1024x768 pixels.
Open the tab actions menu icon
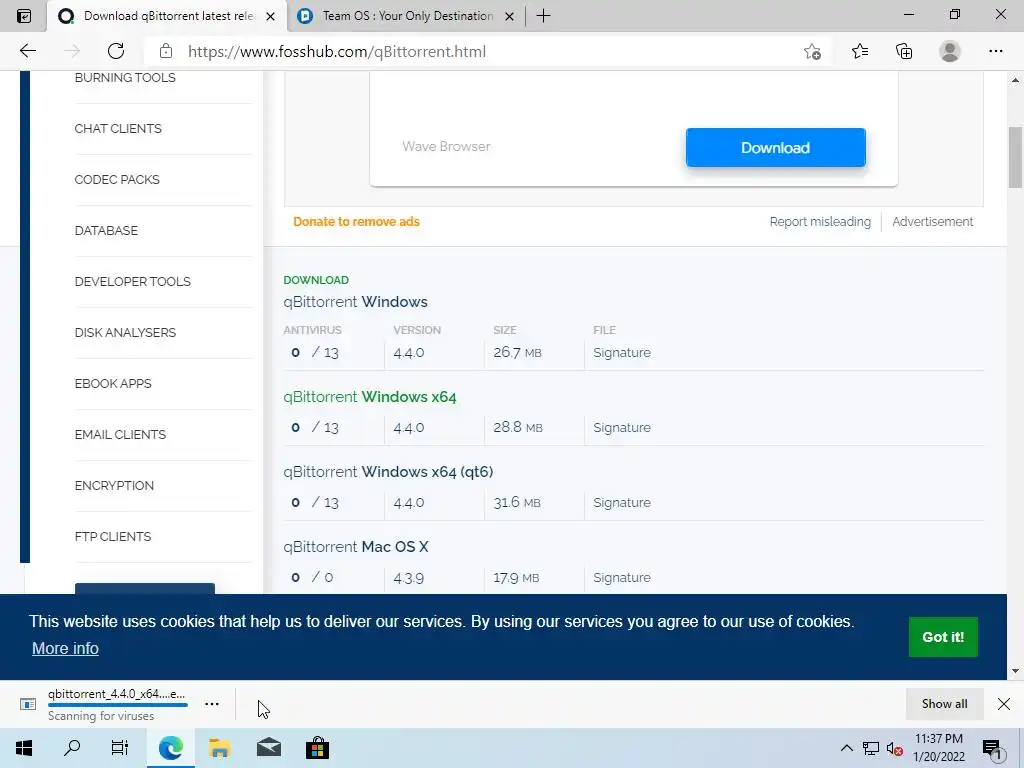[x=24, y=16]
